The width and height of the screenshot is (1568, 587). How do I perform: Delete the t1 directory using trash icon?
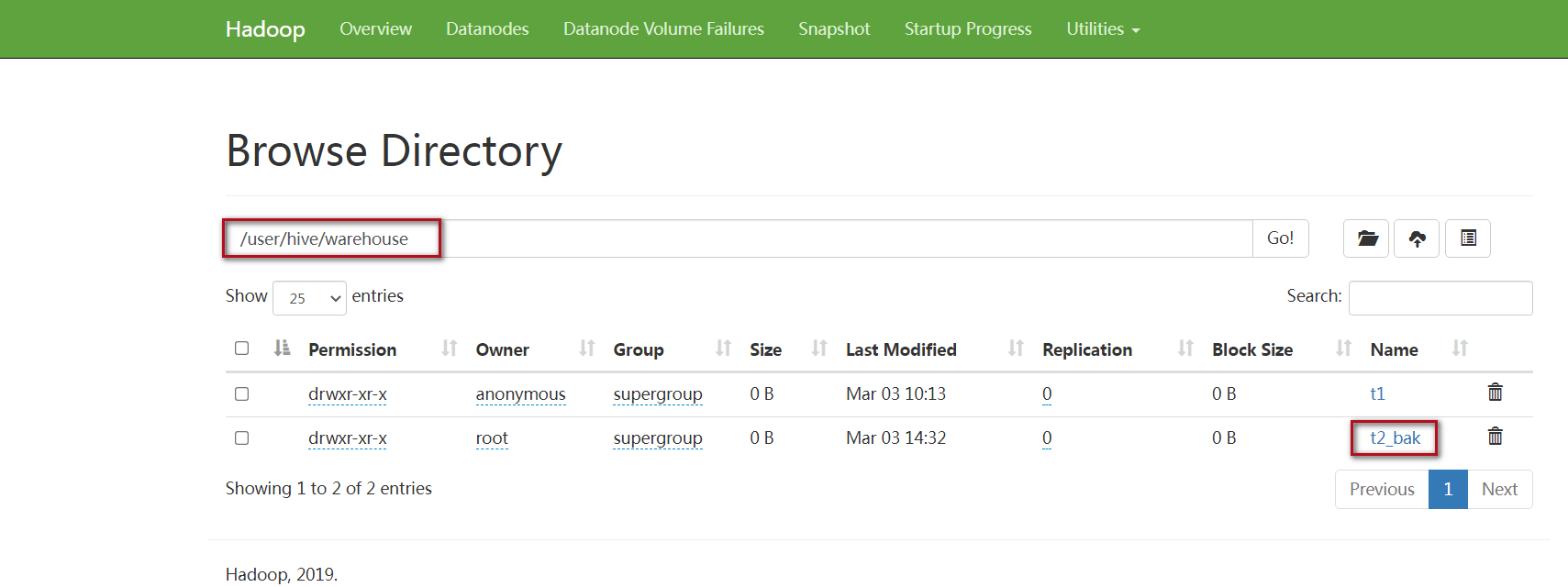point(1495,393)
